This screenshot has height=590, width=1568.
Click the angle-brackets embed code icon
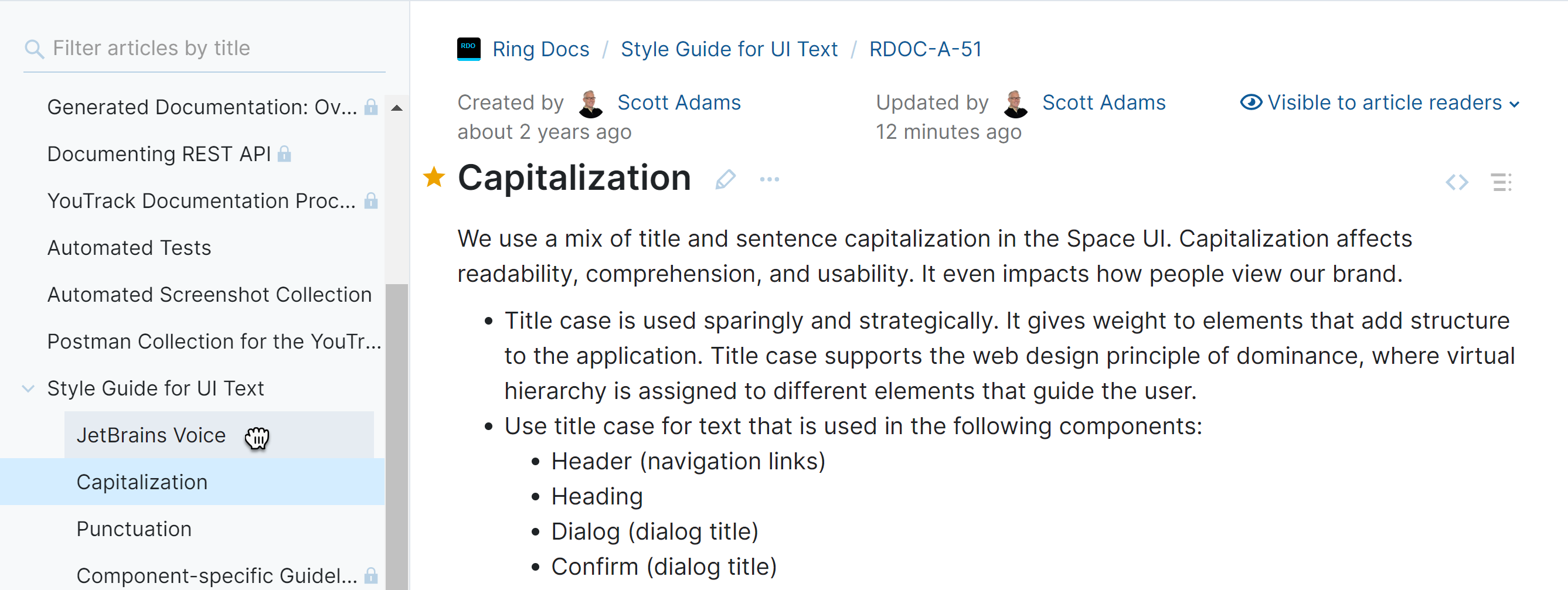pos(1457,182)
